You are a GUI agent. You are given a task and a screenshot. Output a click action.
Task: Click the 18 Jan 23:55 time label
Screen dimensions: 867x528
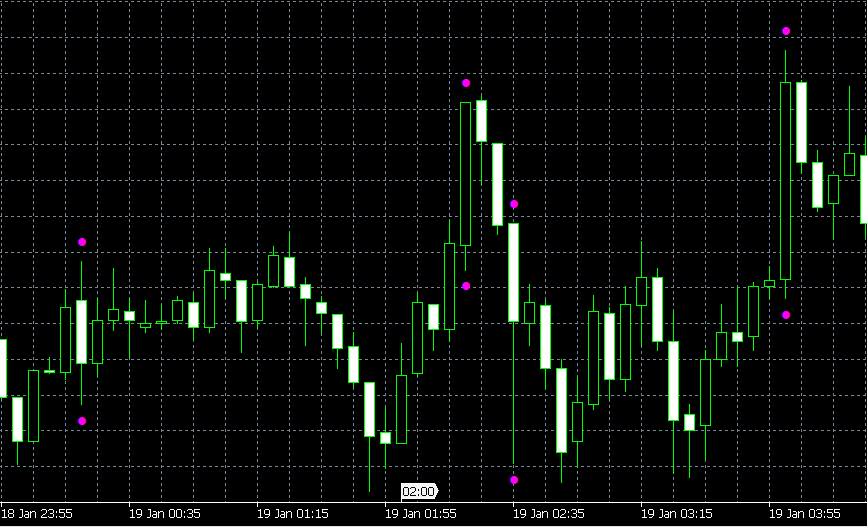pyautogui.click(x=37, y=514)
